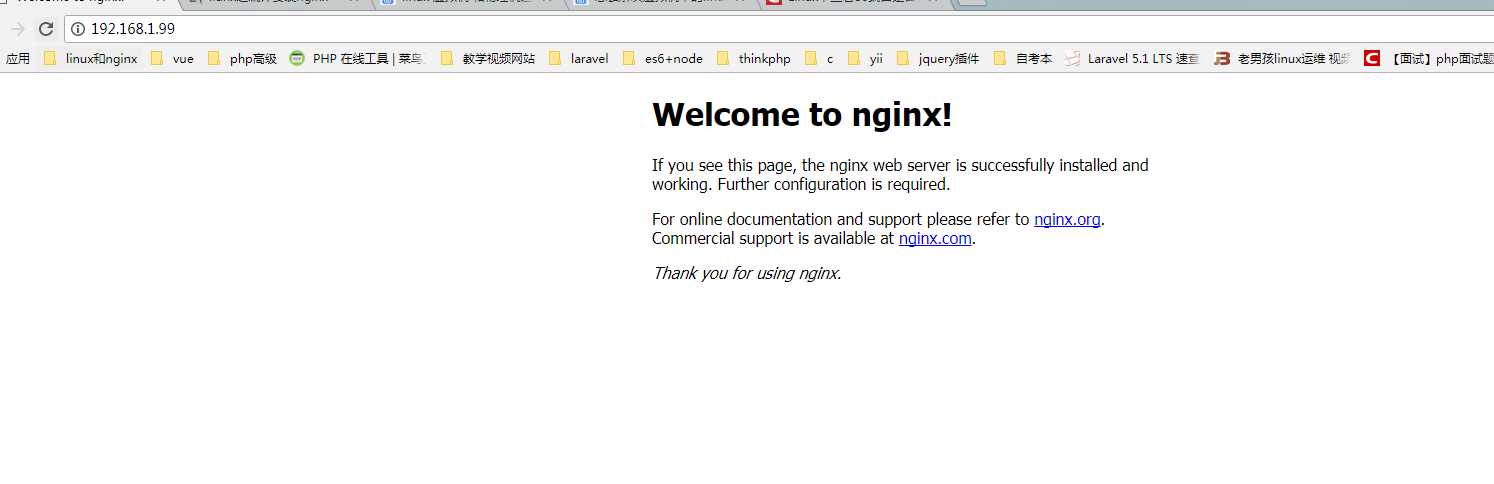Click 'Further configuration is required.' text
1494x484 pixels.
click(x=834, y=184)
